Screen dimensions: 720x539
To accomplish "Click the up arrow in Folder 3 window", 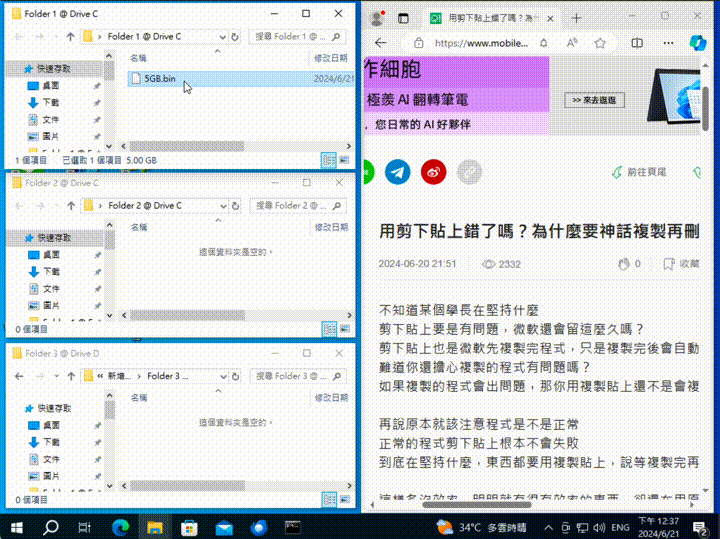I will [71, 376].
